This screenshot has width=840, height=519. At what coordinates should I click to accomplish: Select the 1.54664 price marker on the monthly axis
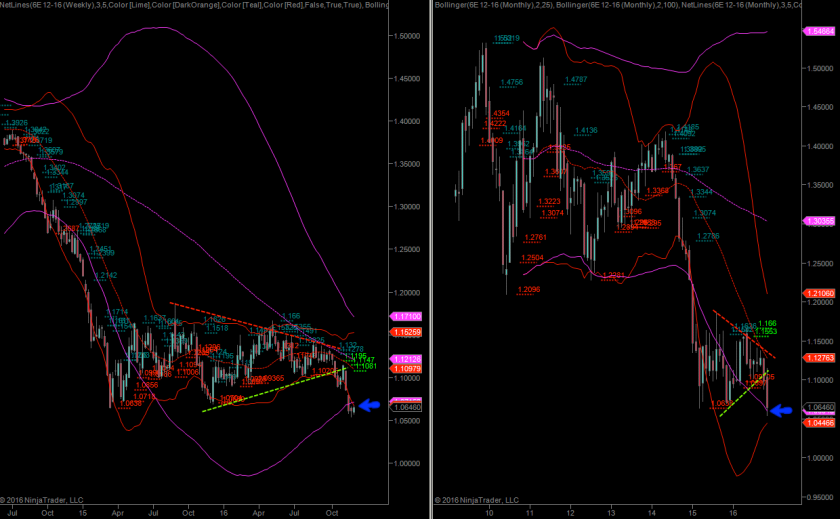coord(819,32)
